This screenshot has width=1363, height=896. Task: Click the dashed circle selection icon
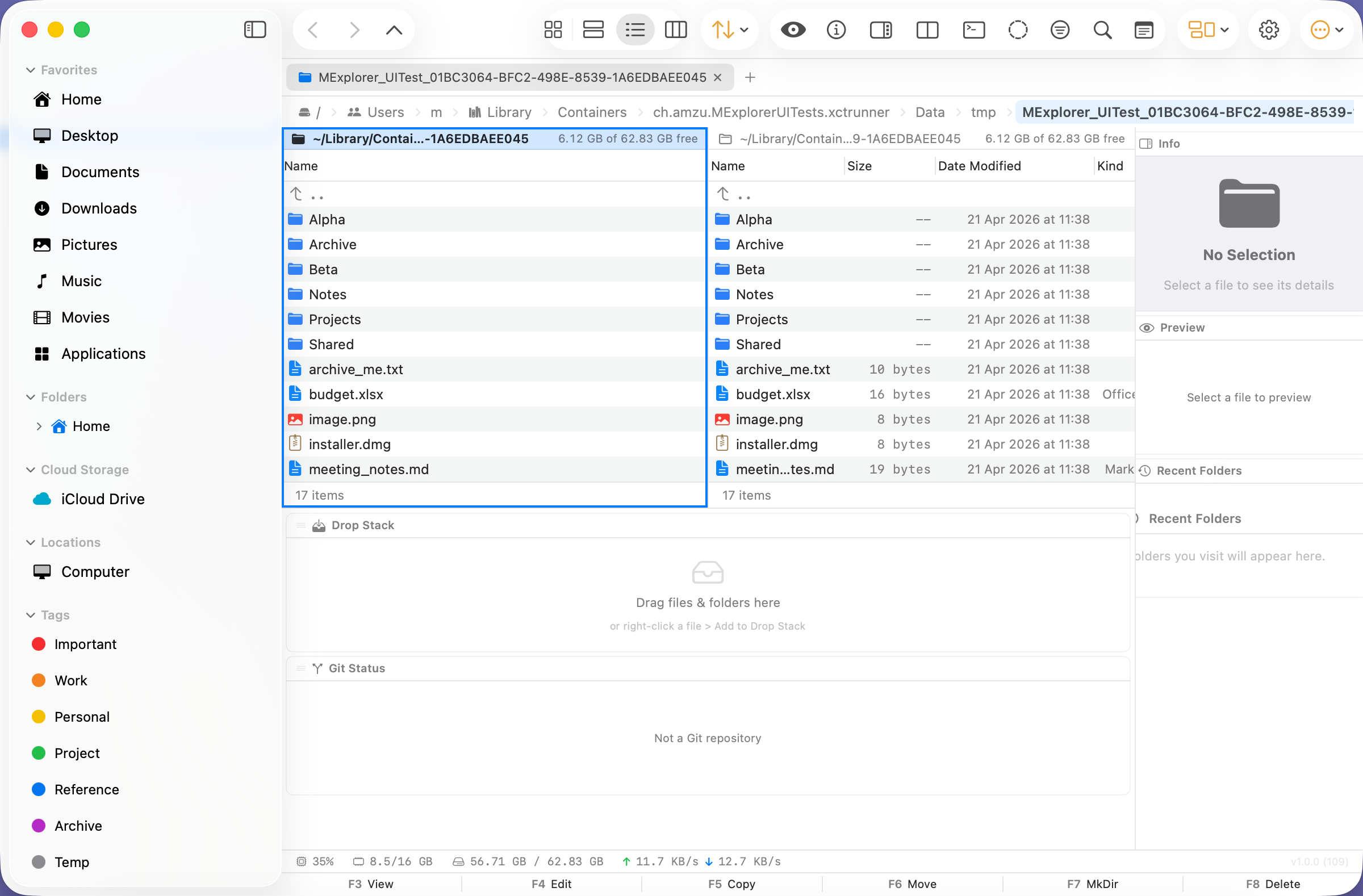point(1018,29)
